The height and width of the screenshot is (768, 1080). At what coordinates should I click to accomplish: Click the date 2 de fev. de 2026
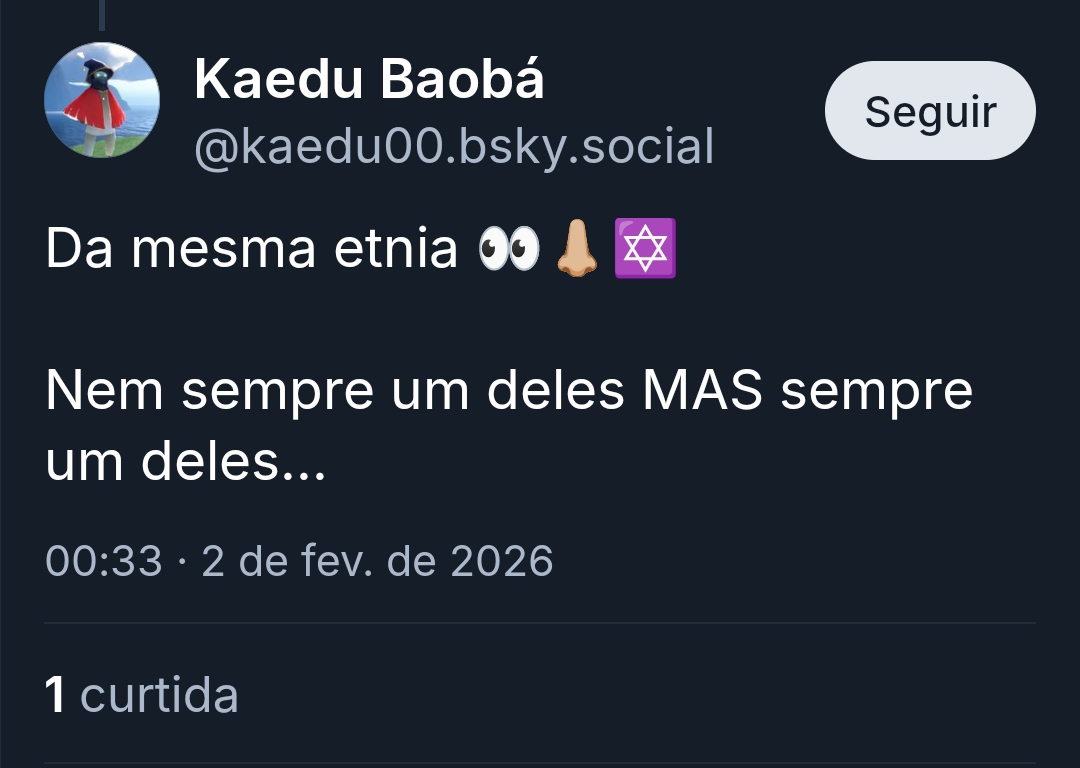tap(377, 561)
